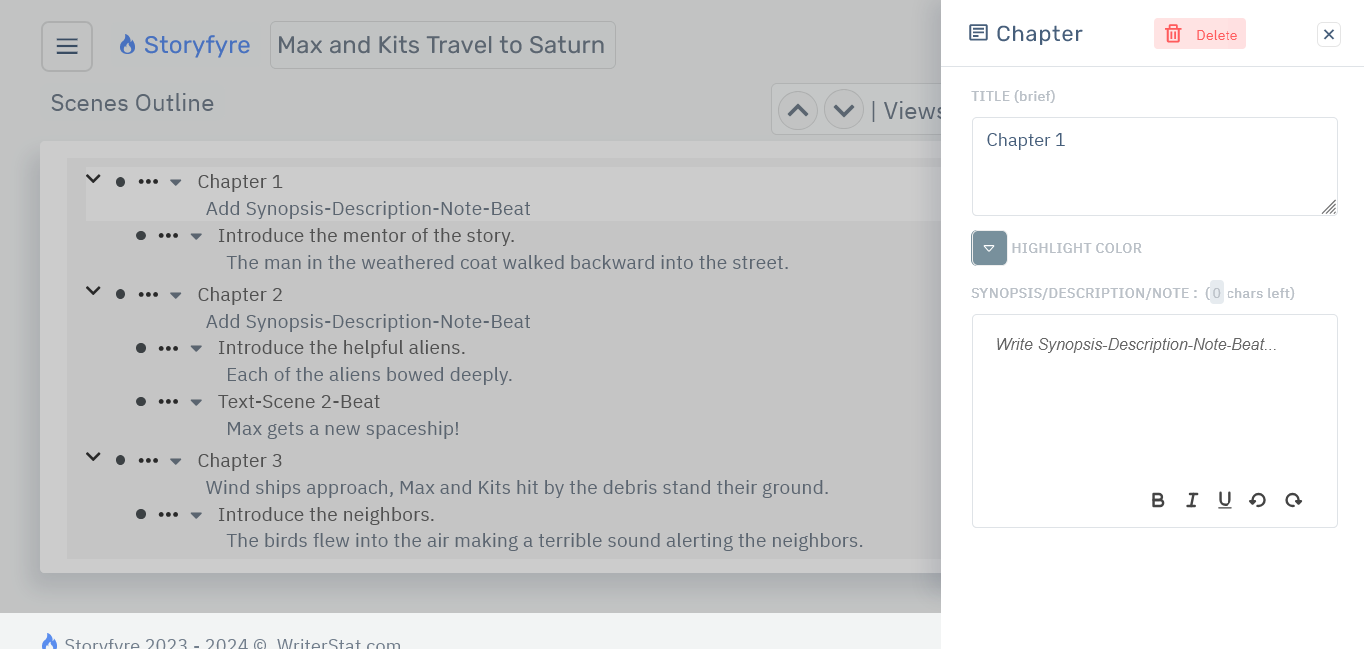
Task: Collapse Chapter 2 in the outline
Action: tap(93, 291)
